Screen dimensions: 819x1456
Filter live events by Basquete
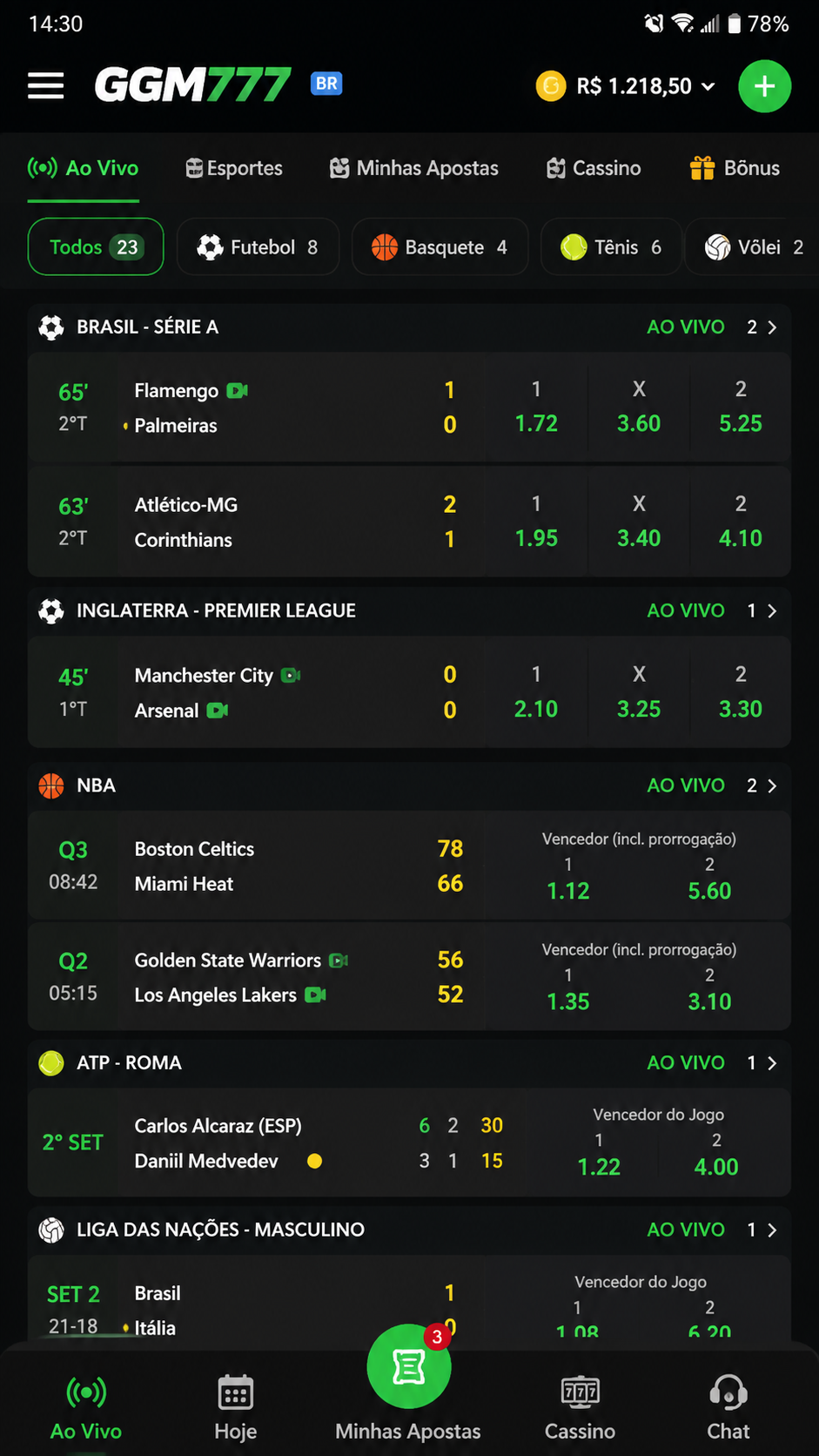(x=440, y=246)
